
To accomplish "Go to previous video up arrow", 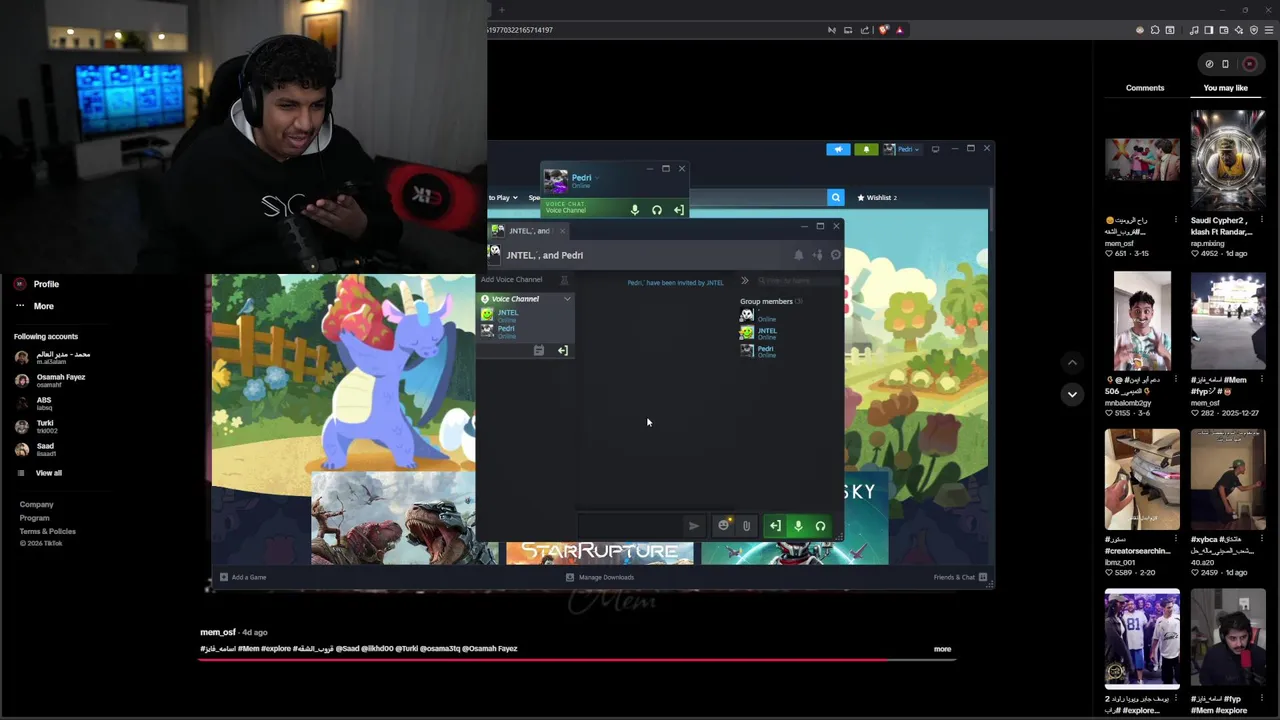I will pyautogui.click(x=1072, y=363).
